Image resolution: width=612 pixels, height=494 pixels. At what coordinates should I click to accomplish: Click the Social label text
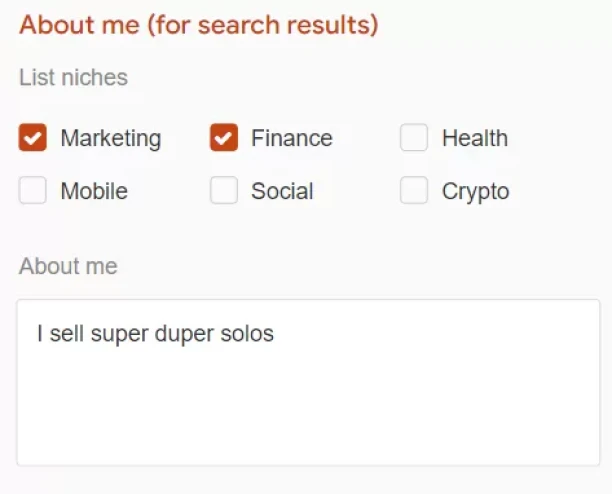coord(282,191)
